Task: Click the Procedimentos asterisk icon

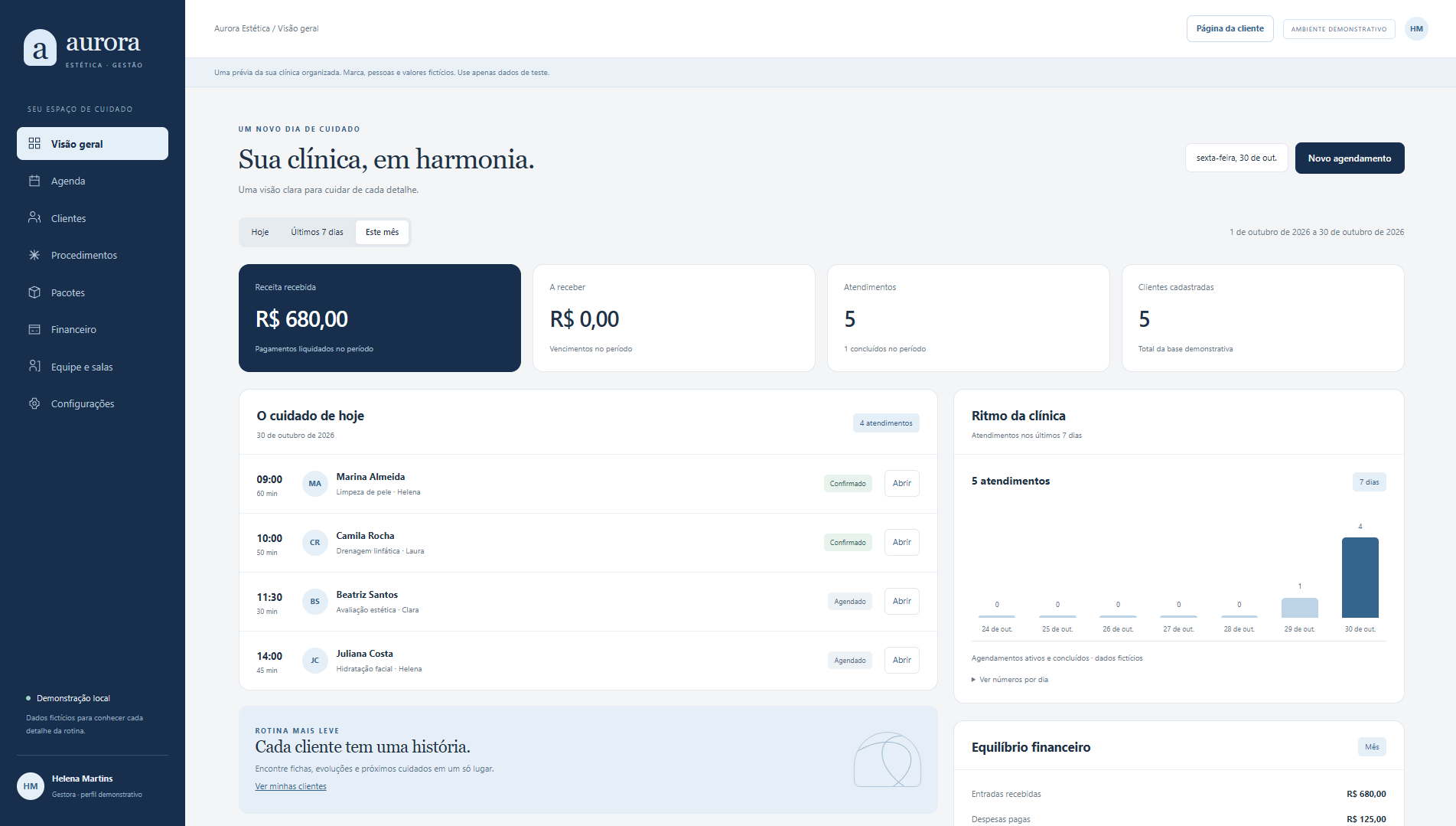Action: [34, 255]
